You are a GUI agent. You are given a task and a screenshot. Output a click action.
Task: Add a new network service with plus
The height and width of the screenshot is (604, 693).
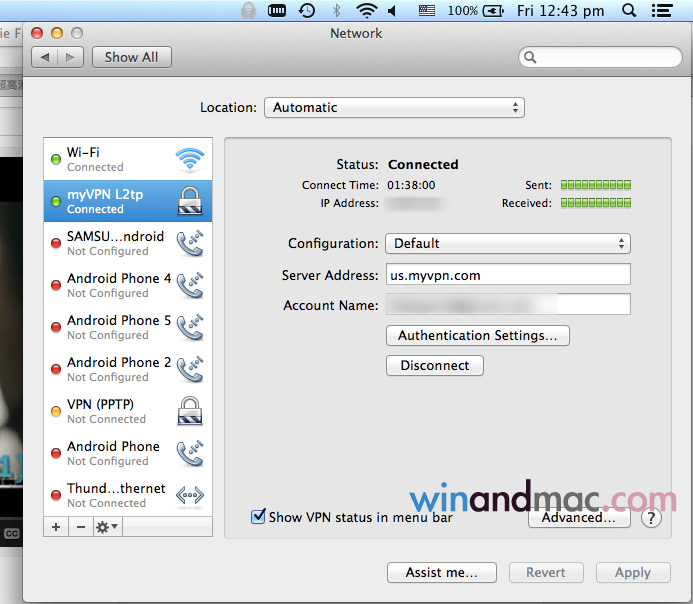tap(56, 527)
